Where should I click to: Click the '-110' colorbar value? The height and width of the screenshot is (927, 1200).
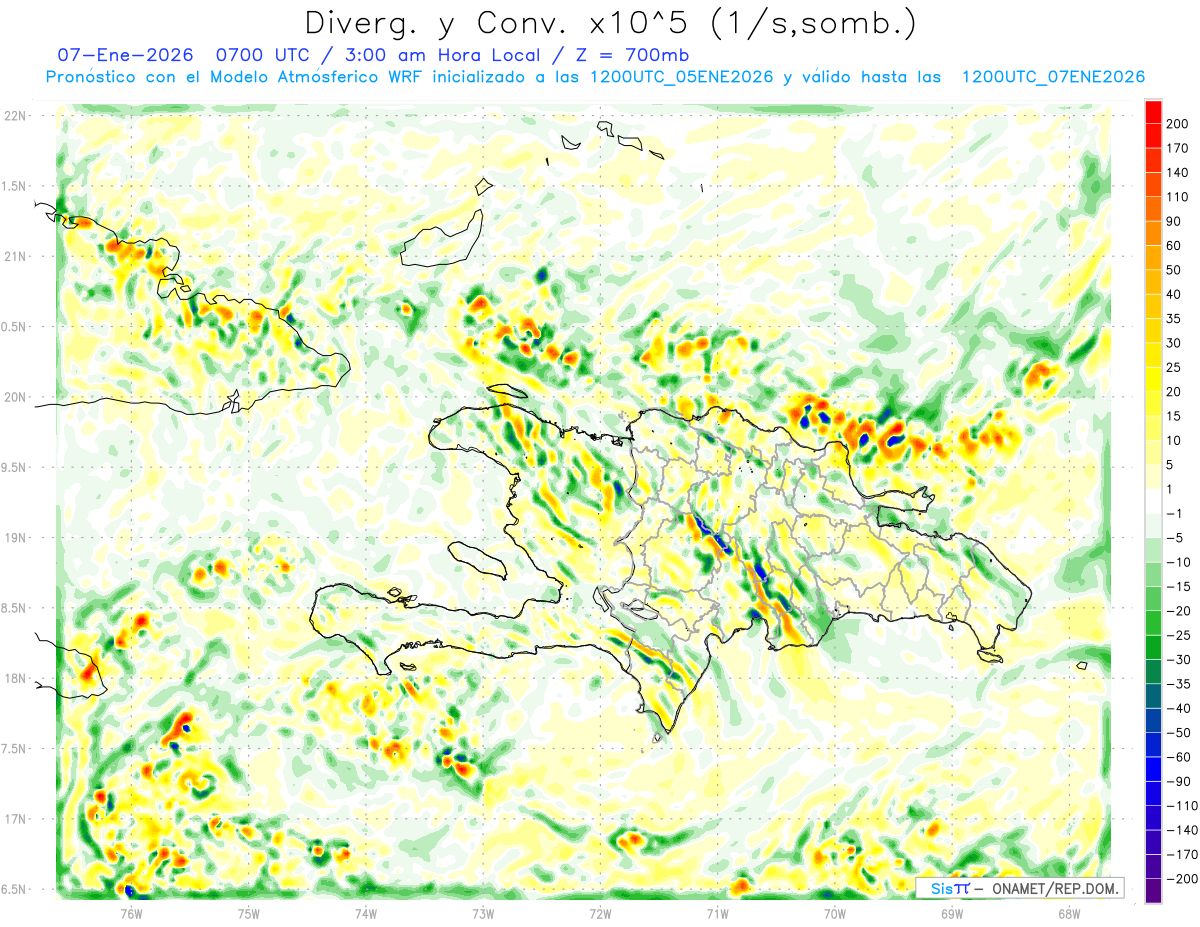(x=1180, y=805)
